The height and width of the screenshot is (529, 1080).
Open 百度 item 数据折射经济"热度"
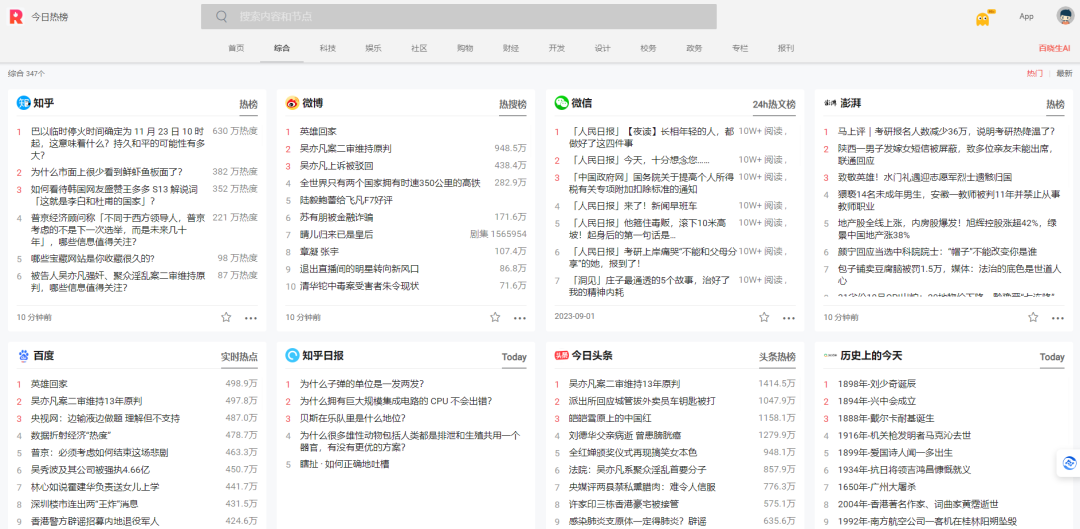coord(71,435)
